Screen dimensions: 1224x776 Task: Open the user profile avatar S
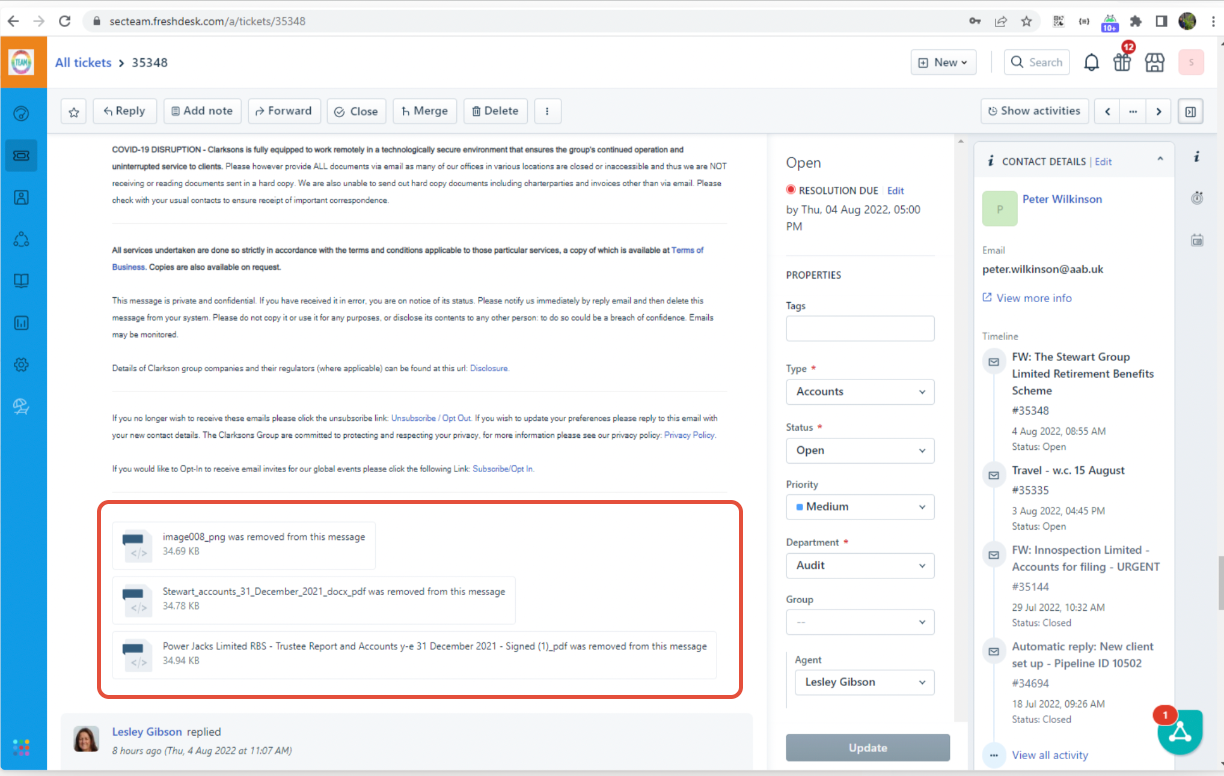coord(1191,62)
